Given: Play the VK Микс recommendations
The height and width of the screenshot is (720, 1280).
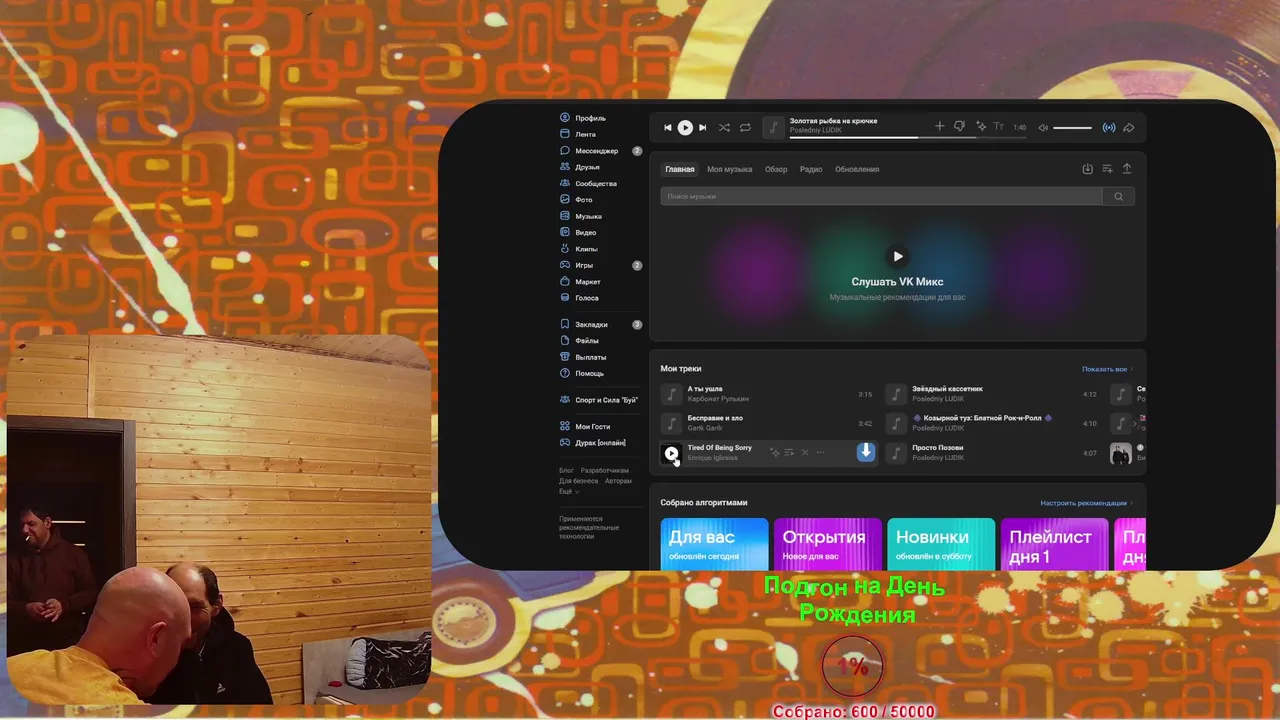Looking at the screenshot, I should [897, 256].
